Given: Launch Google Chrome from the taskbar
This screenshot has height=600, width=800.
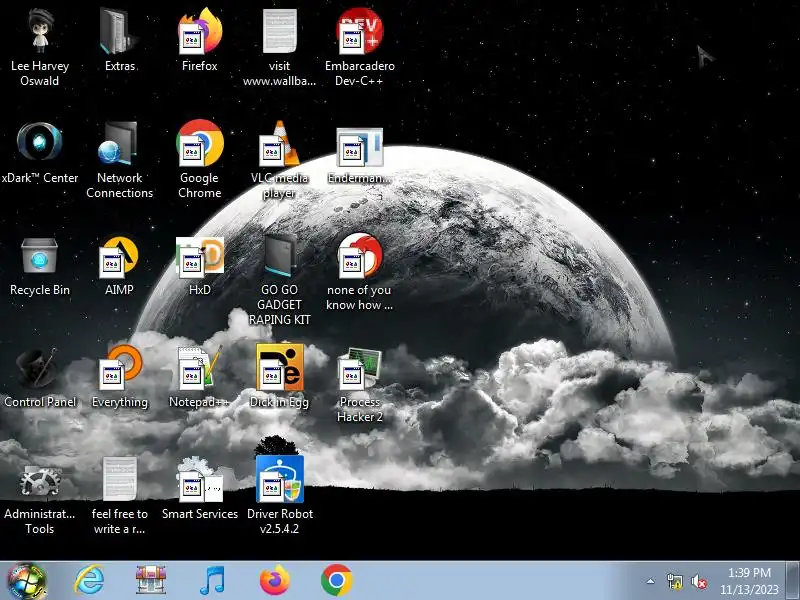Looking at the screenshot, I should (336, 580).
